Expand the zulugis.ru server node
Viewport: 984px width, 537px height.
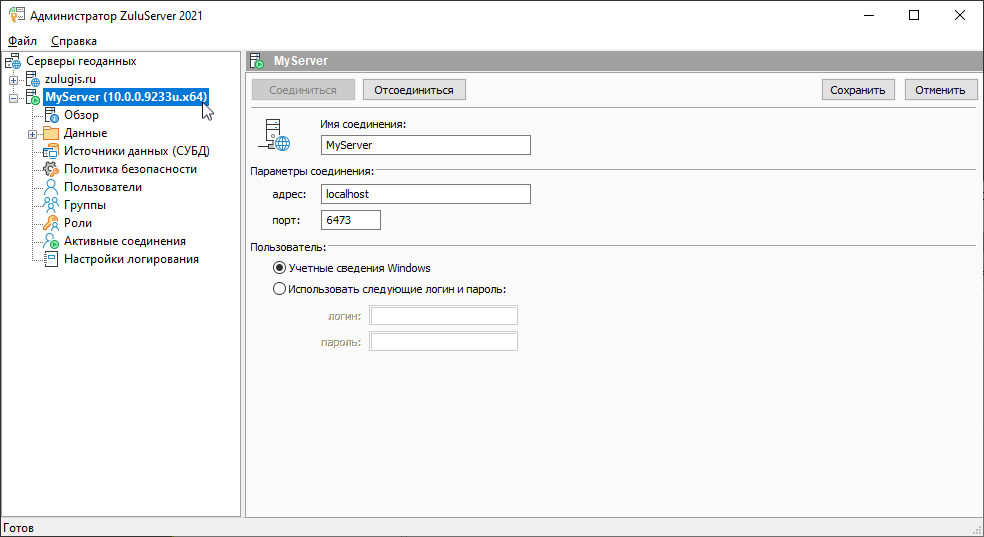click(13, 79)
